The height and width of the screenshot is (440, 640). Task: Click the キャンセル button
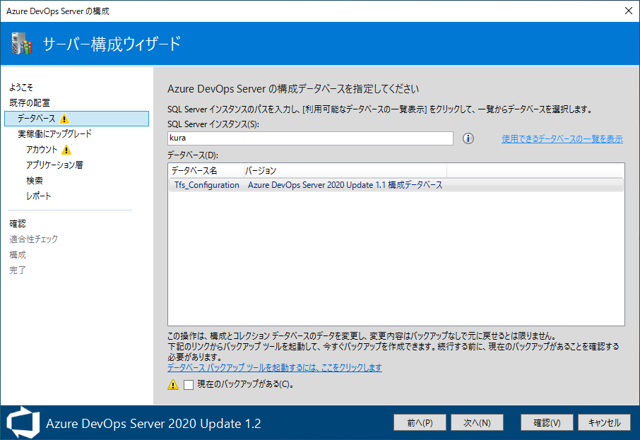coord(604,423)
